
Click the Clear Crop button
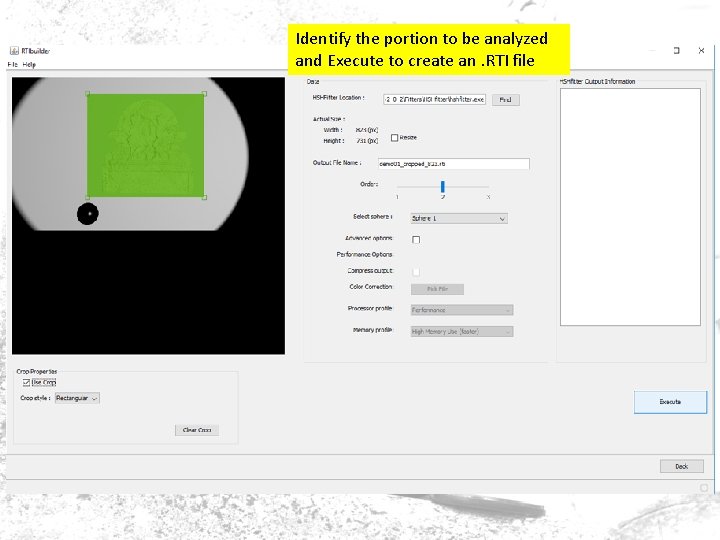tap(197, 430)
